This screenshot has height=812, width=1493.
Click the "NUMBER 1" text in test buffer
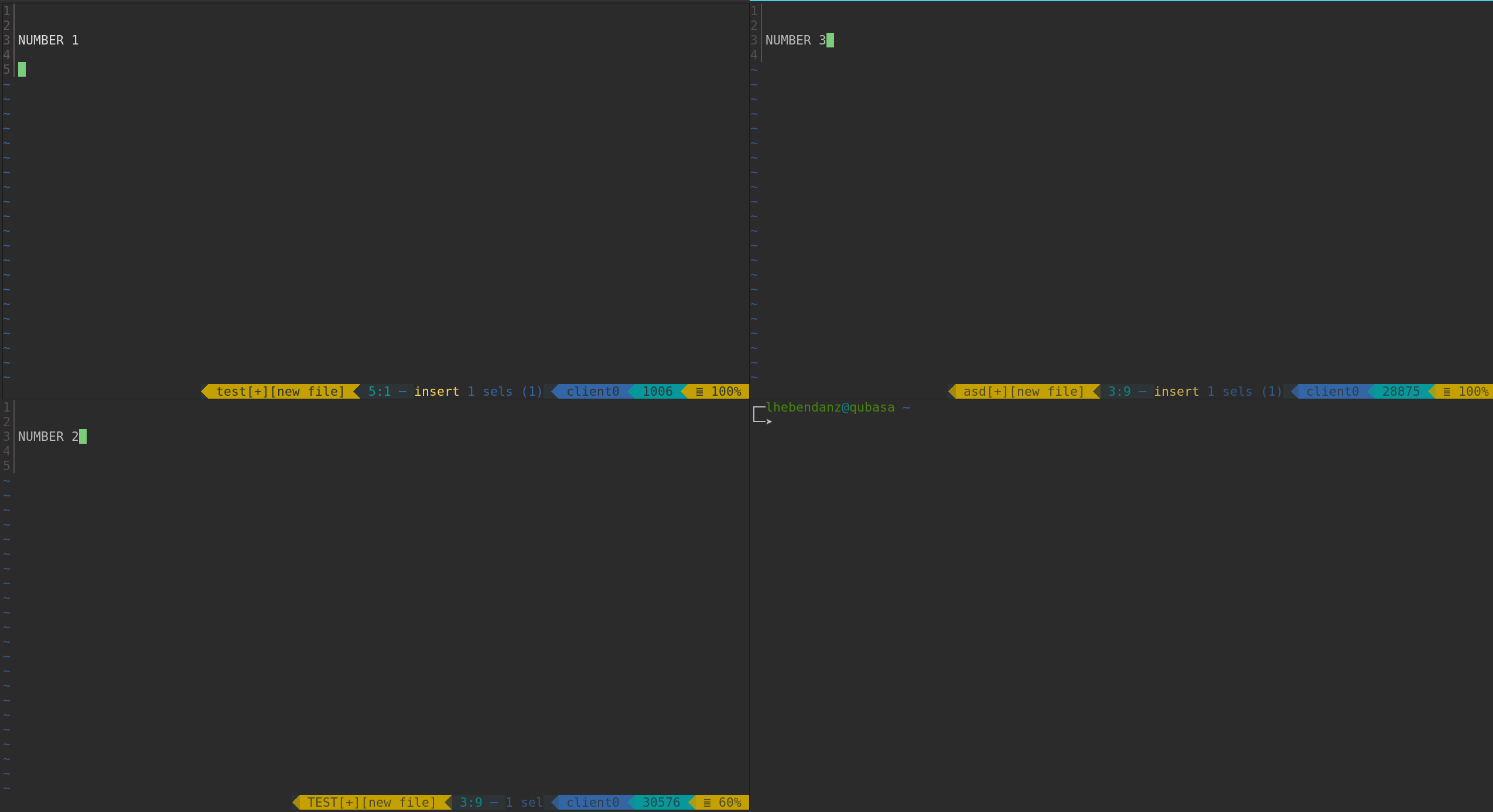point(48,40)
